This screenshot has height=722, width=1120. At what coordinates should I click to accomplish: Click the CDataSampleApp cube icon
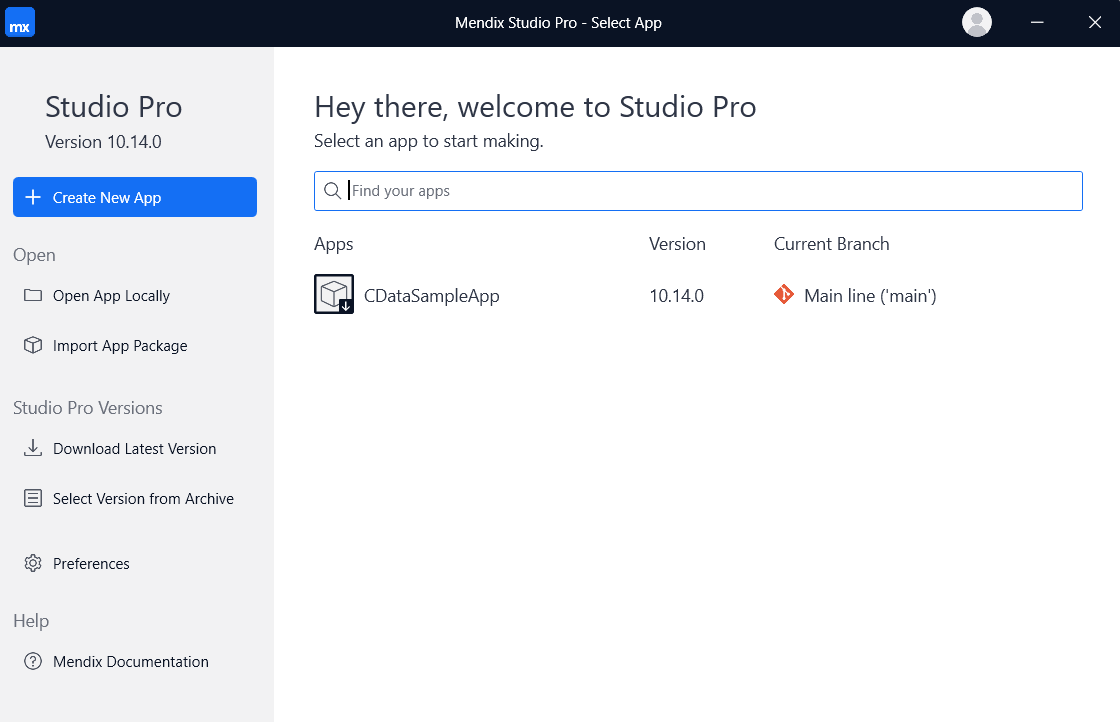pyautogui.click(x=333, y=294)
